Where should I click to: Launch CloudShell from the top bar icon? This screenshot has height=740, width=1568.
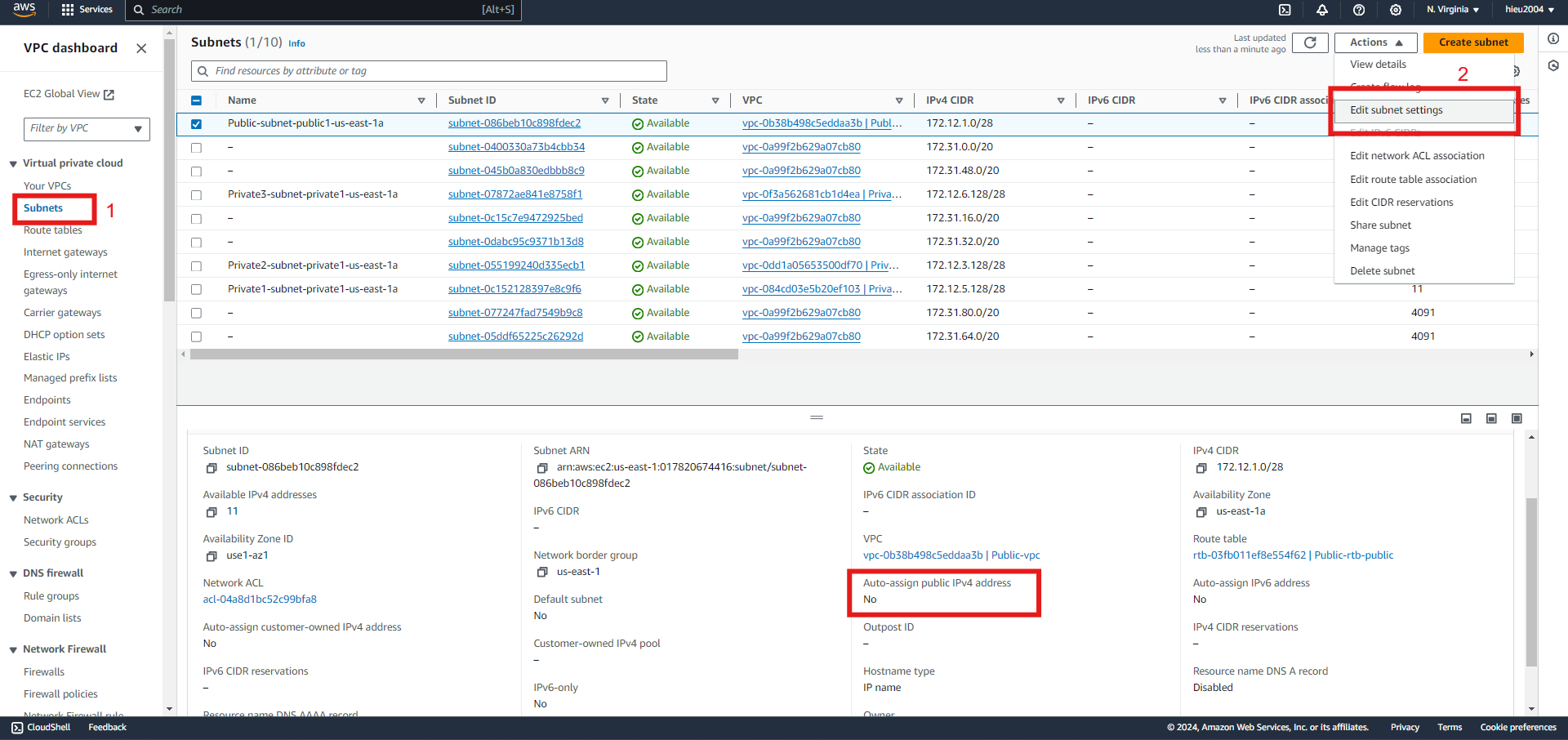point(1285,10)
